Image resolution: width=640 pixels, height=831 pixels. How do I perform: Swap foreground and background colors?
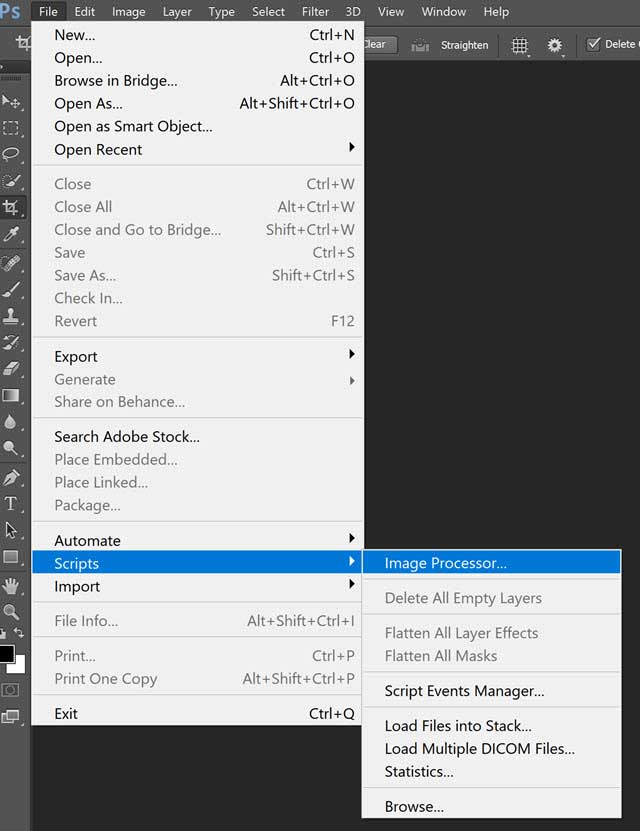point(18,629)
